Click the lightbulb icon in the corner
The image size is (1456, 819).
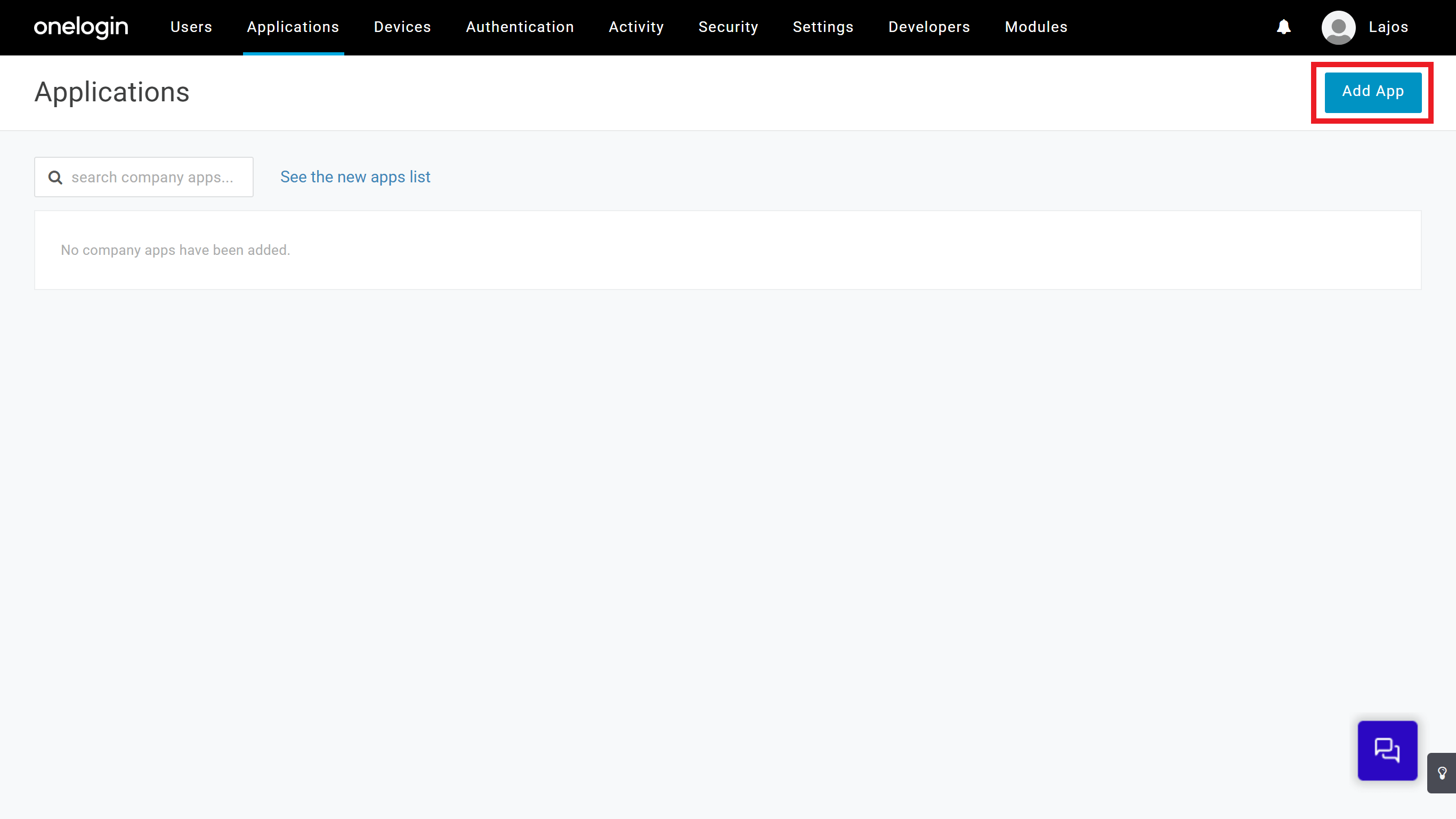(x=1445, y=773)
